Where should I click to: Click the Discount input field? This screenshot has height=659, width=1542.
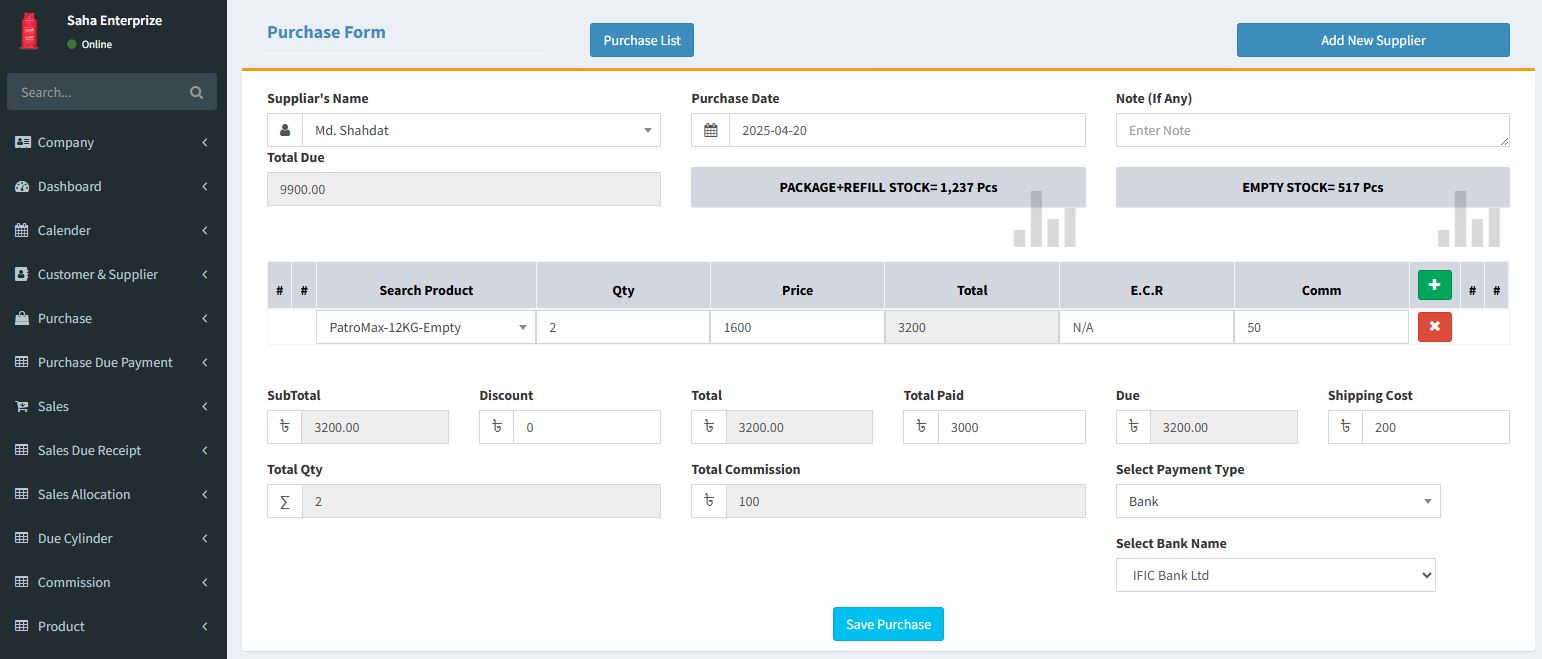(587, 427)
